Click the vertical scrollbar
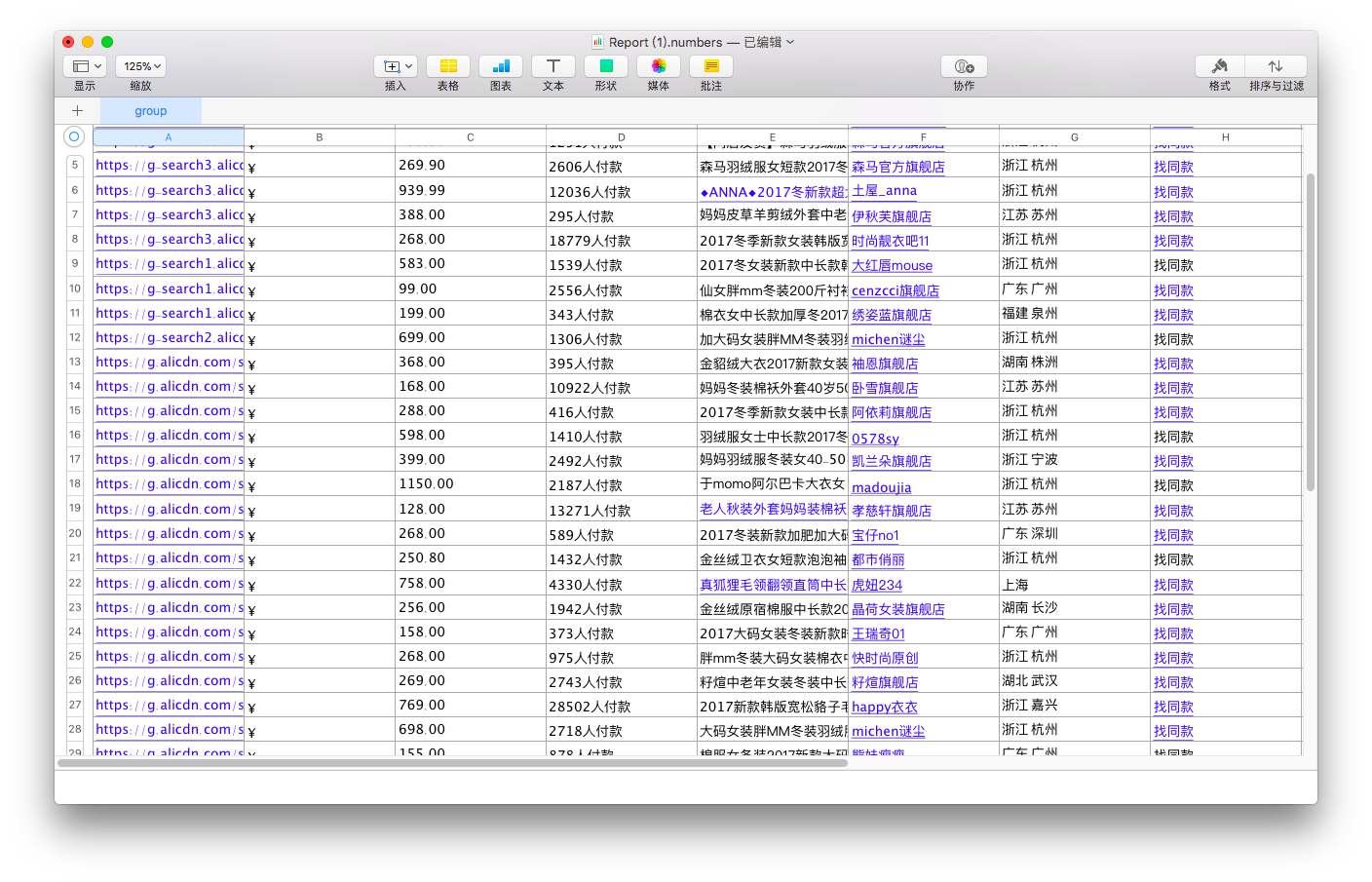This screenshot has width=1372, height=882. 1311,331
